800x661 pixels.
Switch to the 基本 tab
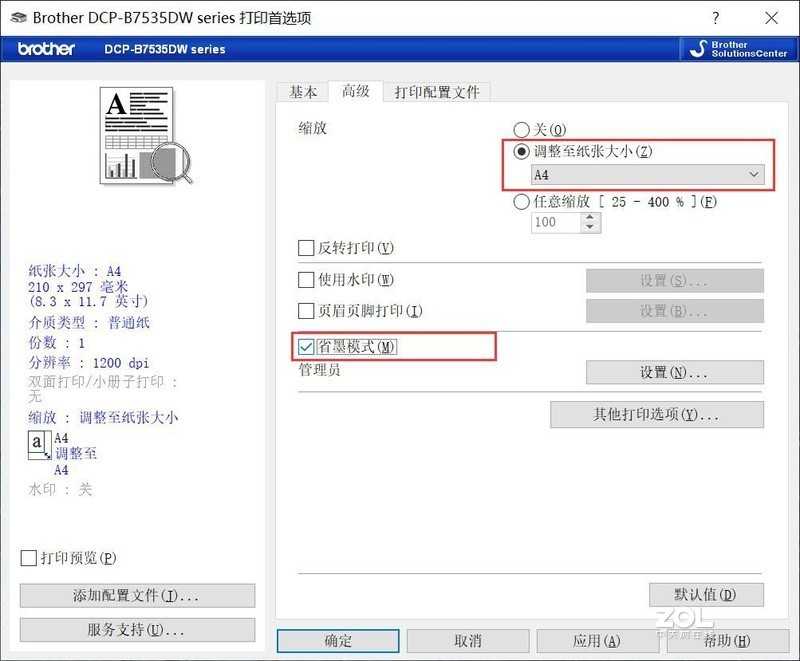tap(302, 91)
